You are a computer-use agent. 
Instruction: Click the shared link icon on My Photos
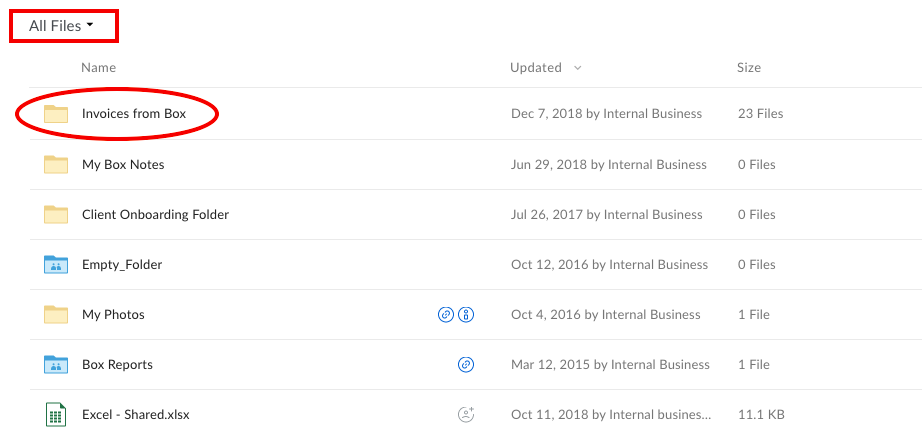[x=446, y=315]
